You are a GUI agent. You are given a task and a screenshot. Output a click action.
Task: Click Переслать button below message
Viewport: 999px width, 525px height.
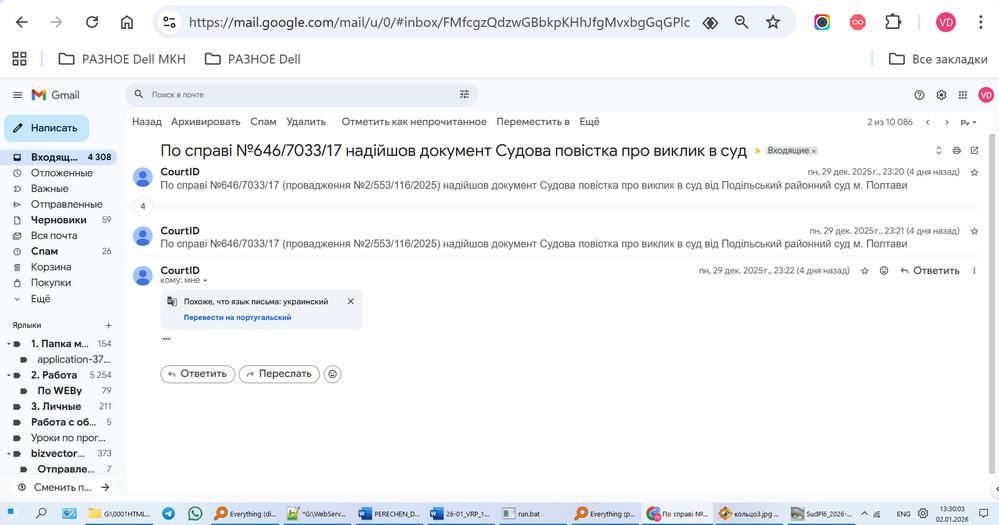click(x=278, y=374)
